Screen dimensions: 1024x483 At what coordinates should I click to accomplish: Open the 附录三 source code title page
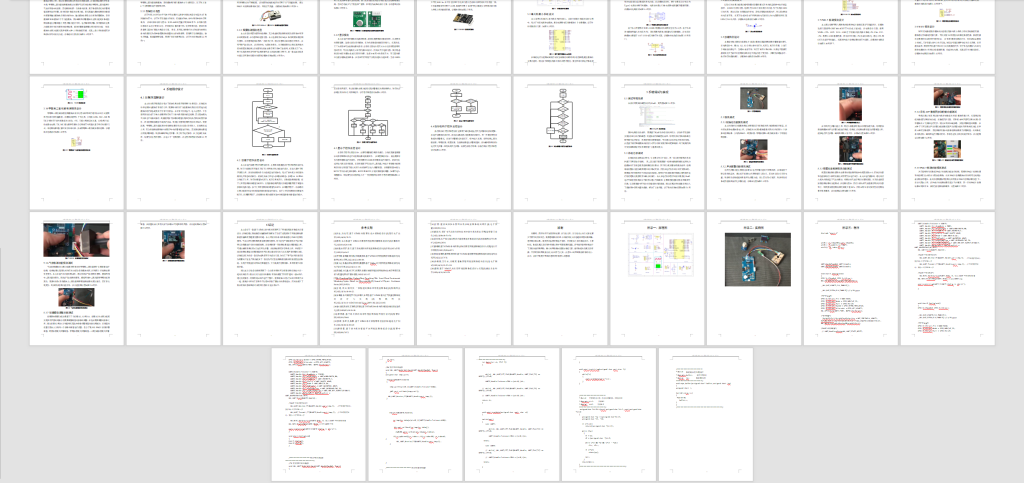coord(851,278)
